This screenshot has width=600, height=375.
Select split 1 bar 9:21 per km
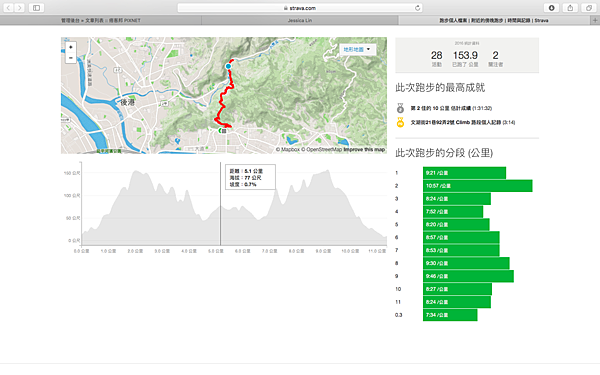pos(465,173)
